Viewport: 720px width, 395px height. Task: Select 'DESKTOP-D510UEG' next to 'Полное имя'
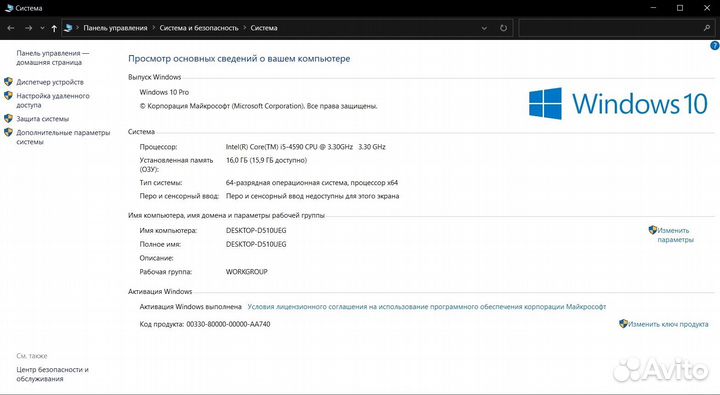click(x=256, y=244)
